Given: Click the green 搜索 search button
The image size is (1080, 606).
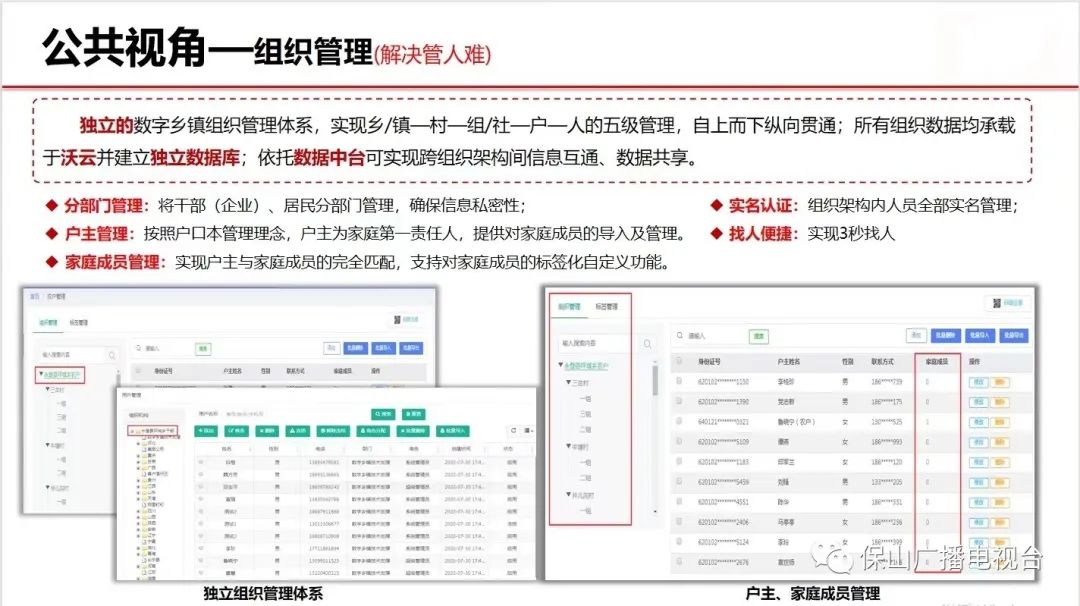Looking at the screenshot, I should coord(756,334).
